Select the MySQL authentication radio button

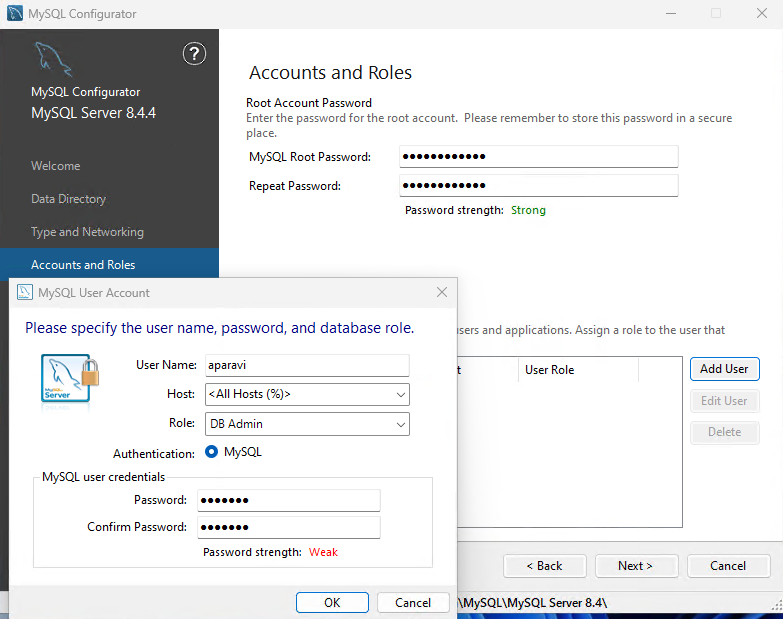click(212, 452)
